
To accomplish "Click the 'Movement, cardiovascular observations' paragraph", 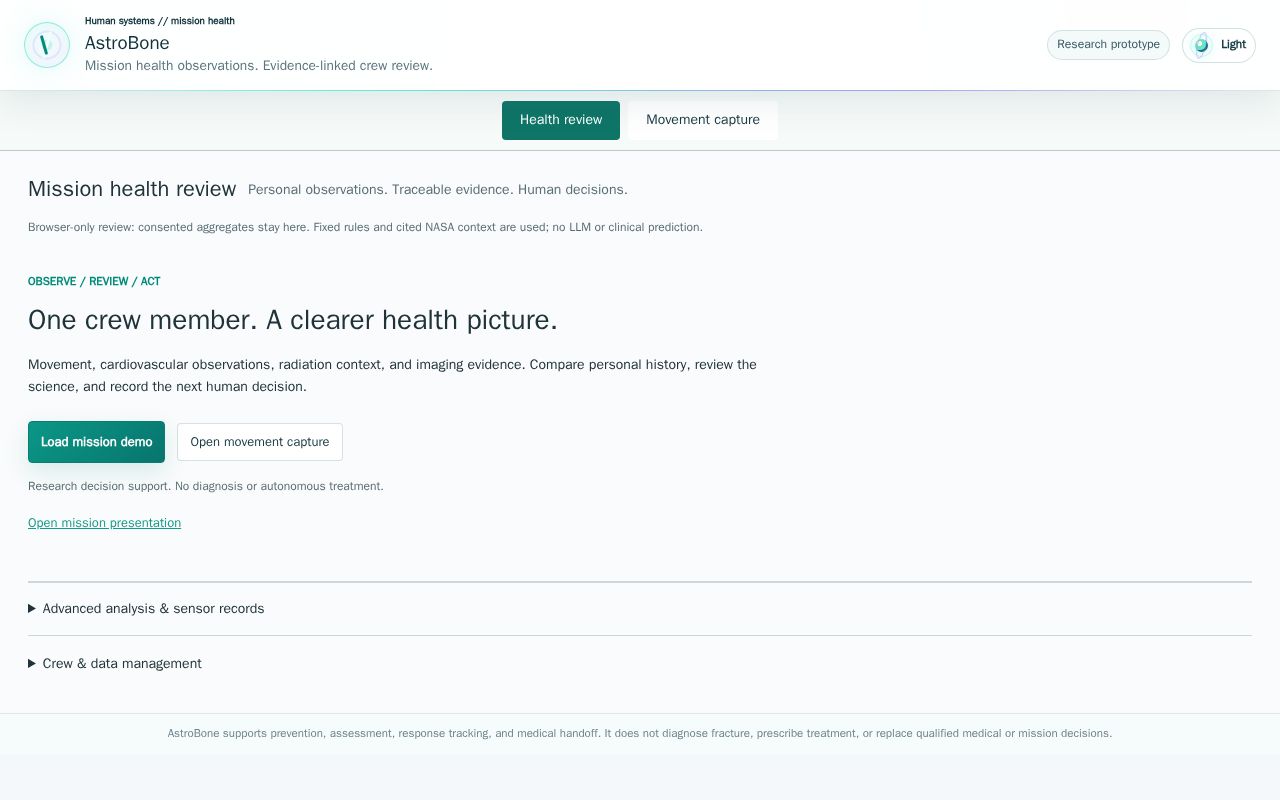I will pos(392,376).
